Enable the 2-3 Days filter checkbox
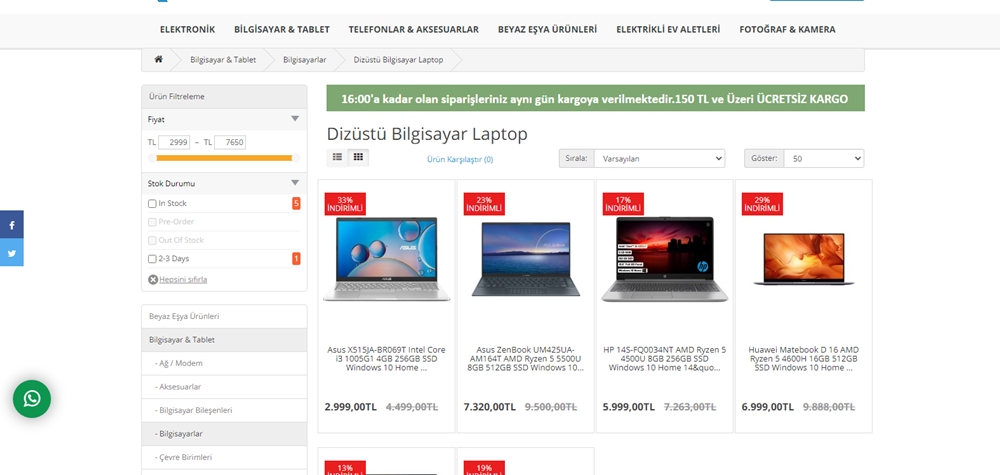This screenshot has width=1000, height=475. pos(152,259)
